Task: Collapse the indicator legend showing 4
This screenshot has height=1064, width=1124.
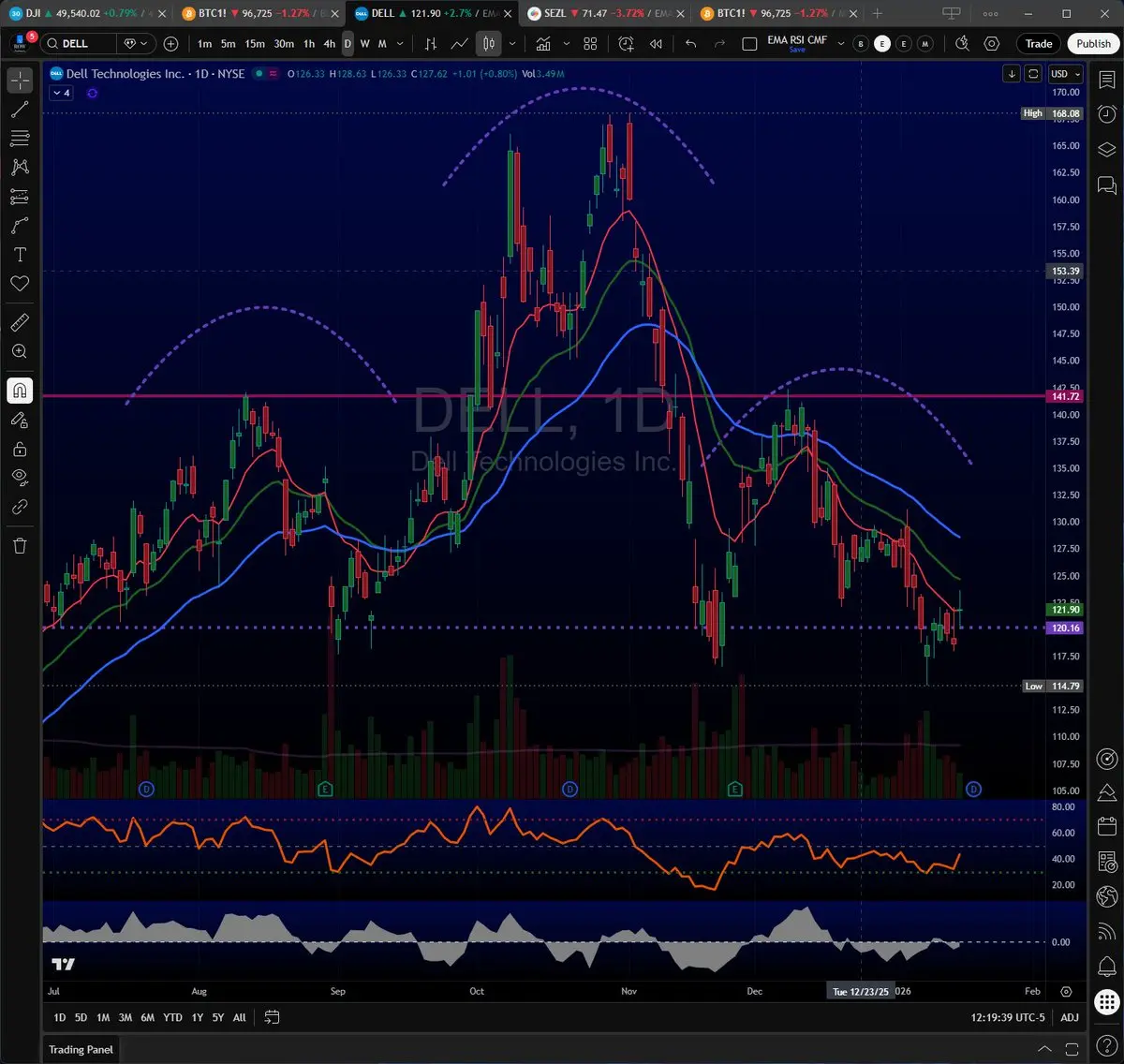Action: (62, 94)
